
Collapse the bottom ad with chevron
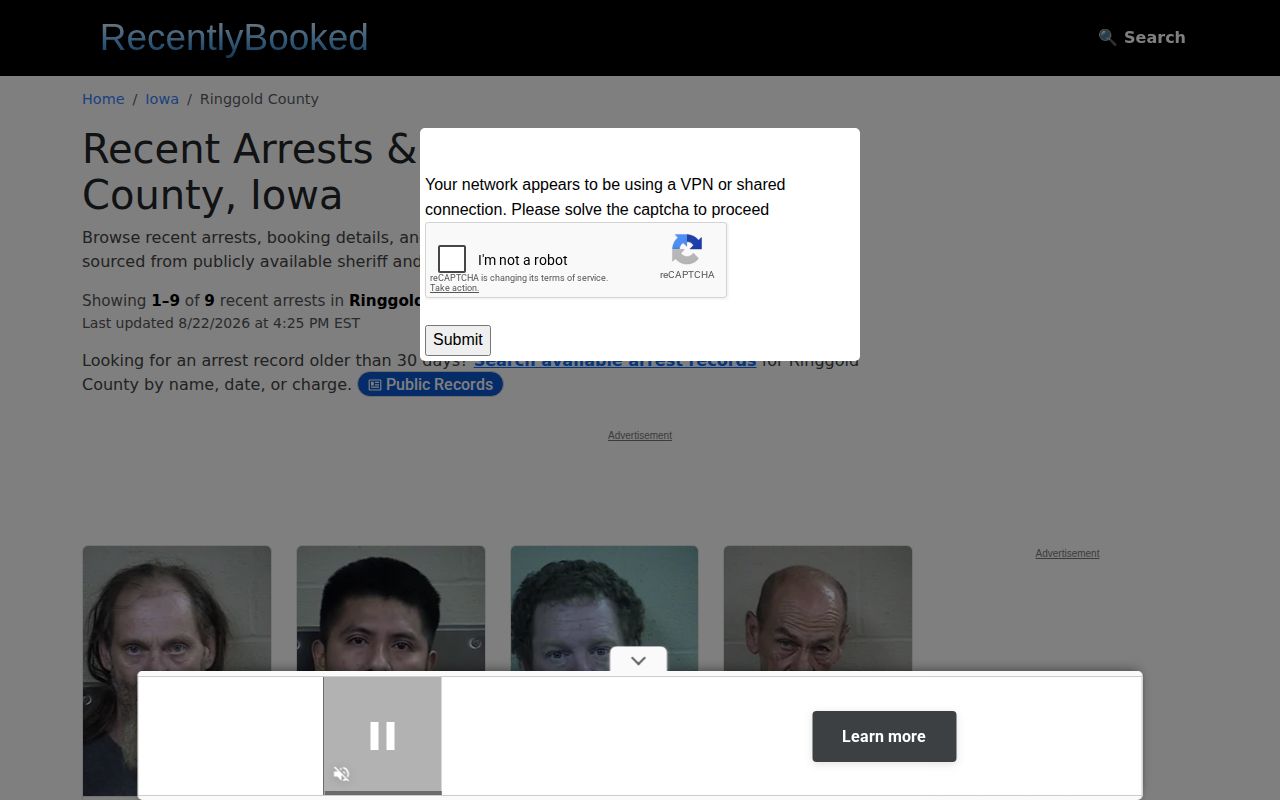pyautogui.click(x=638, y=660)
